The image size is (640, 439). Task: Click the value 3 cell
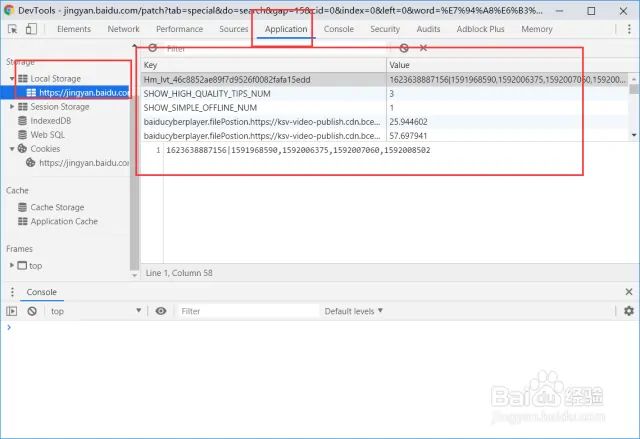(508, 94)
